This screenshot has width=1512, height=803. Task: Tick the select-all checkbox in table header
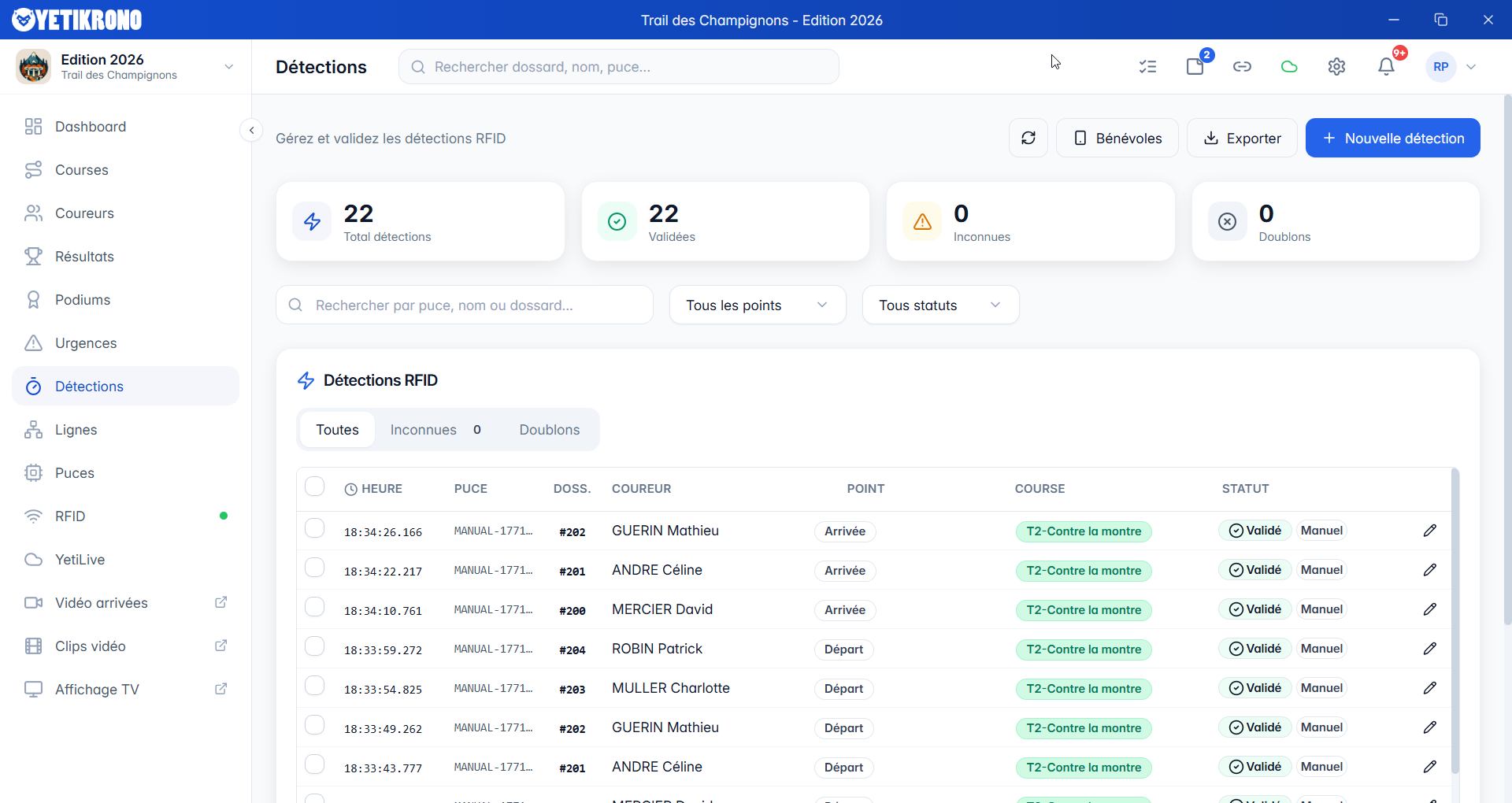click(315, 487)
